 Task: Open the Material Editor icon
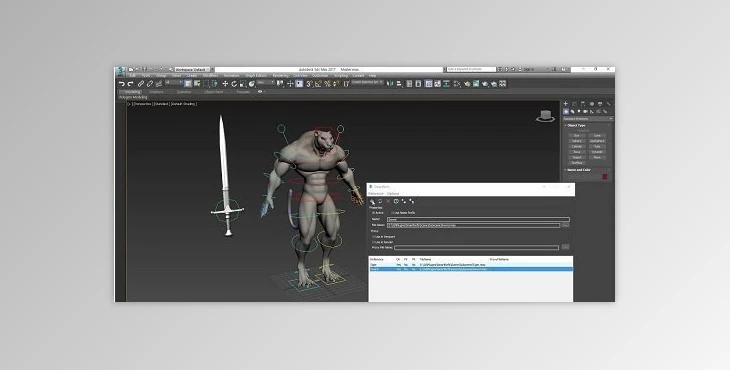pos(457,84)
